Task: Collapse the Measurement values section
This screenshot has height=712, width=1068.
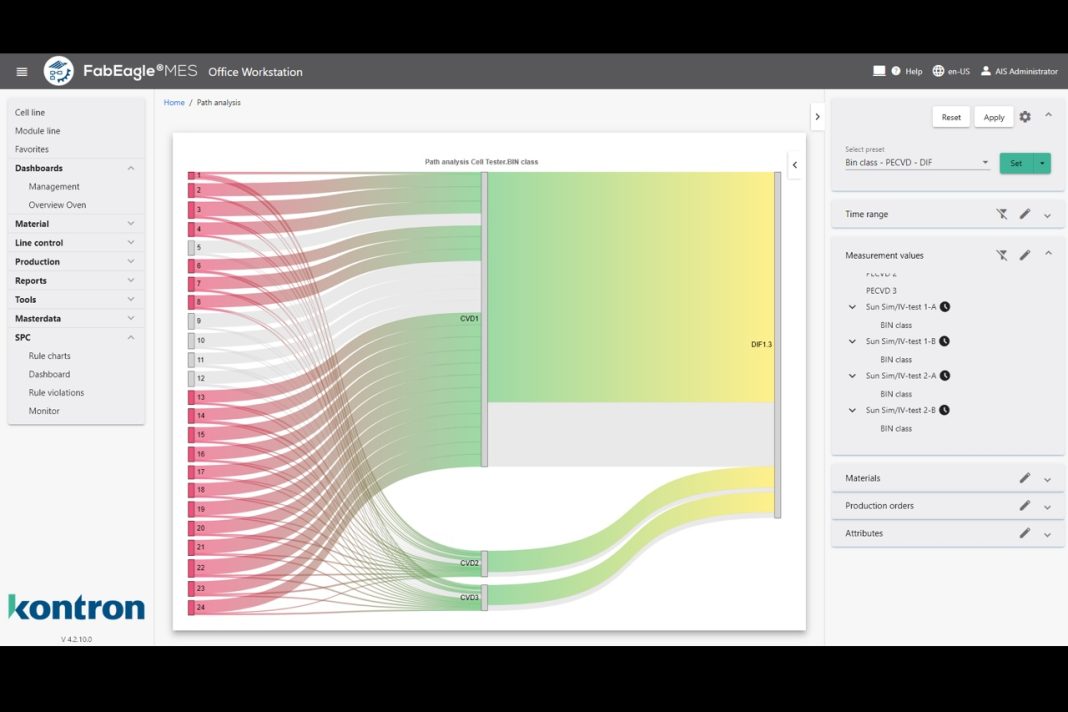Action: 1047,255
